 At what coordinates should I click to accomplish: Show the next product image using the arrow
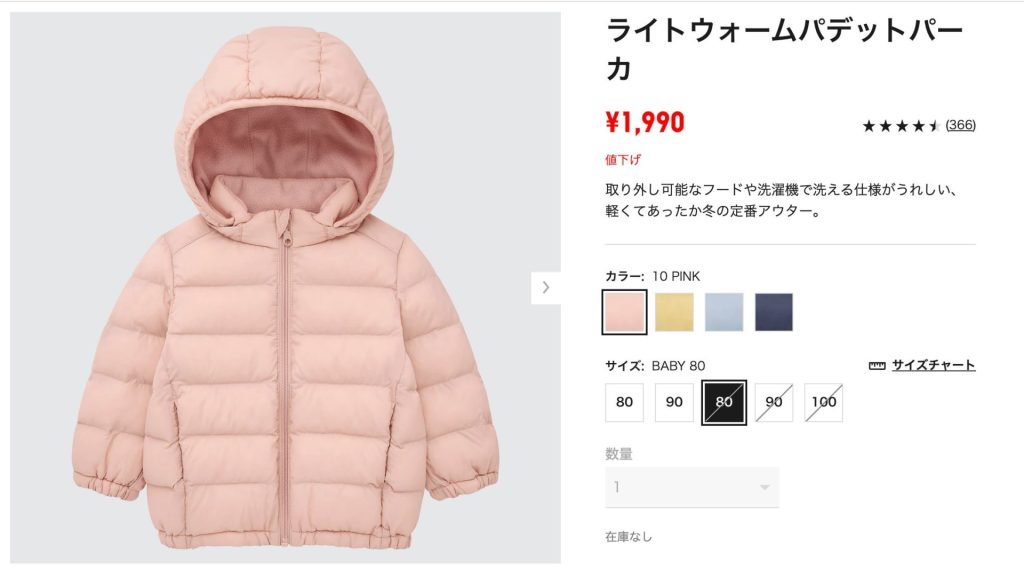tap(545, 287)
